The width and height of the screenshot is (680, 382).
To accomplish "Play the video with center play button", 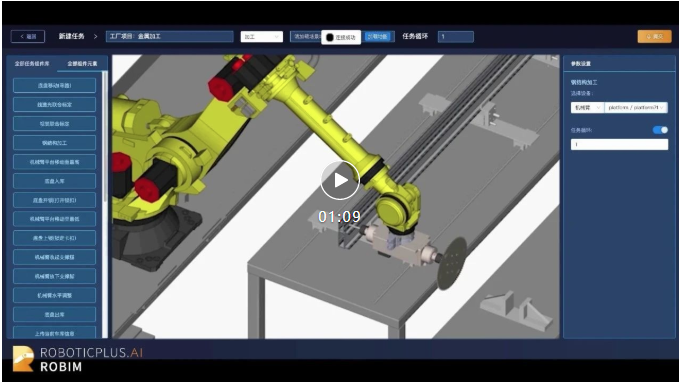I will [340, 180].
